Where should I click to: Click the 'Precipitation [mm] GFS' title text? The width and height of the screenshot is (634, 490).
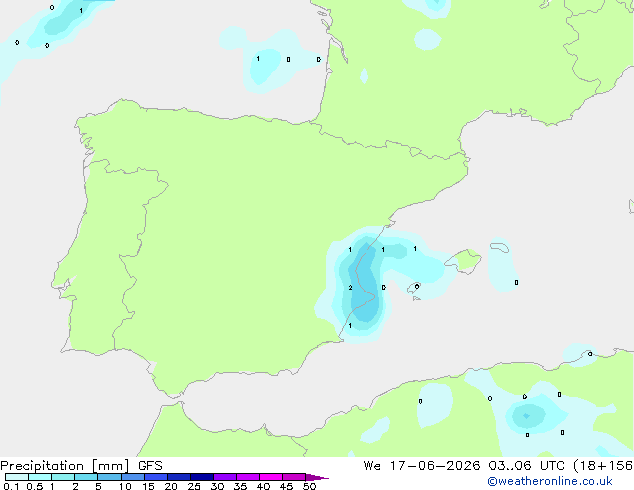click(x=81, y=466)
